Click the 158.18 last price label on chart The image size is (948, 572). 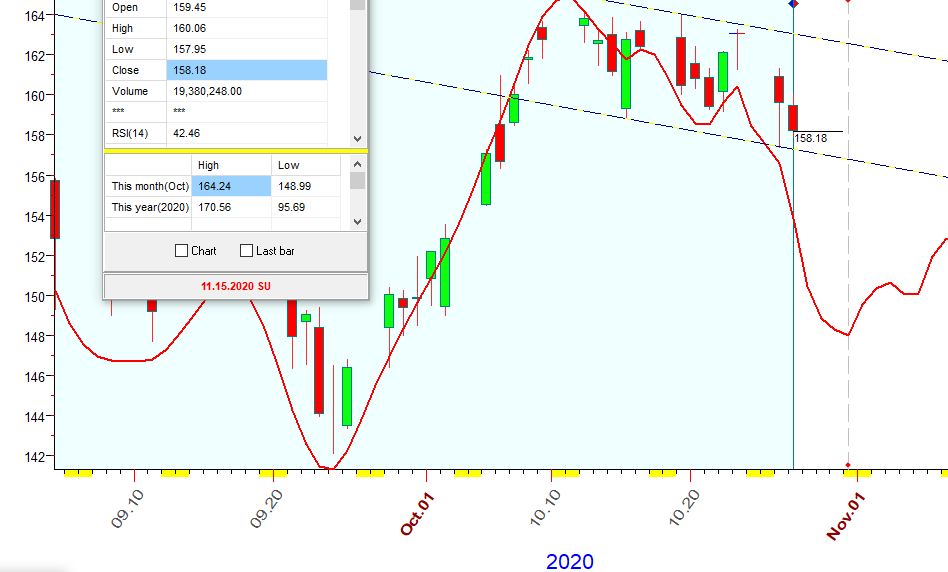point(811,138)
